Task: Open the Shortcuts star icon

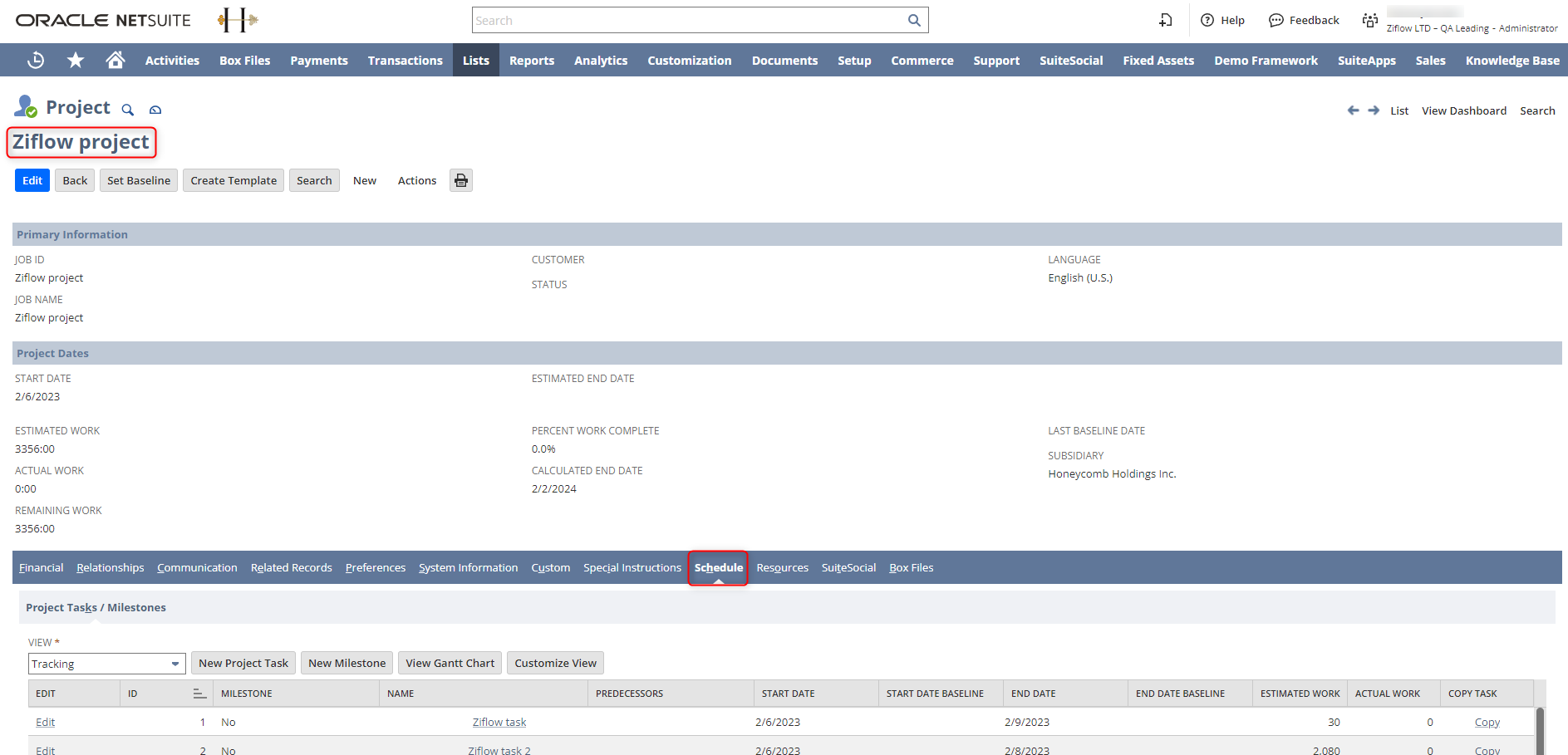Action: tap(76, 60)
